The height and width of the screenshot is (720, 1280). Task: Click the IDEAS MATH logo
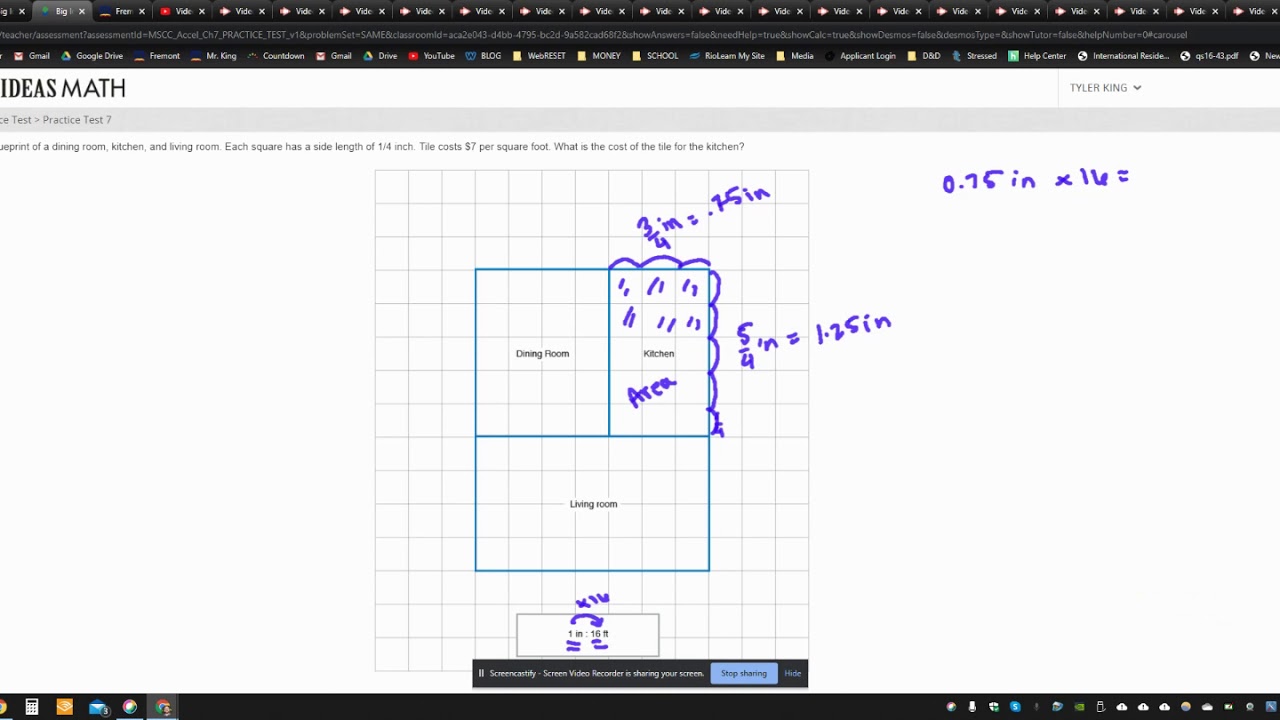63,88
